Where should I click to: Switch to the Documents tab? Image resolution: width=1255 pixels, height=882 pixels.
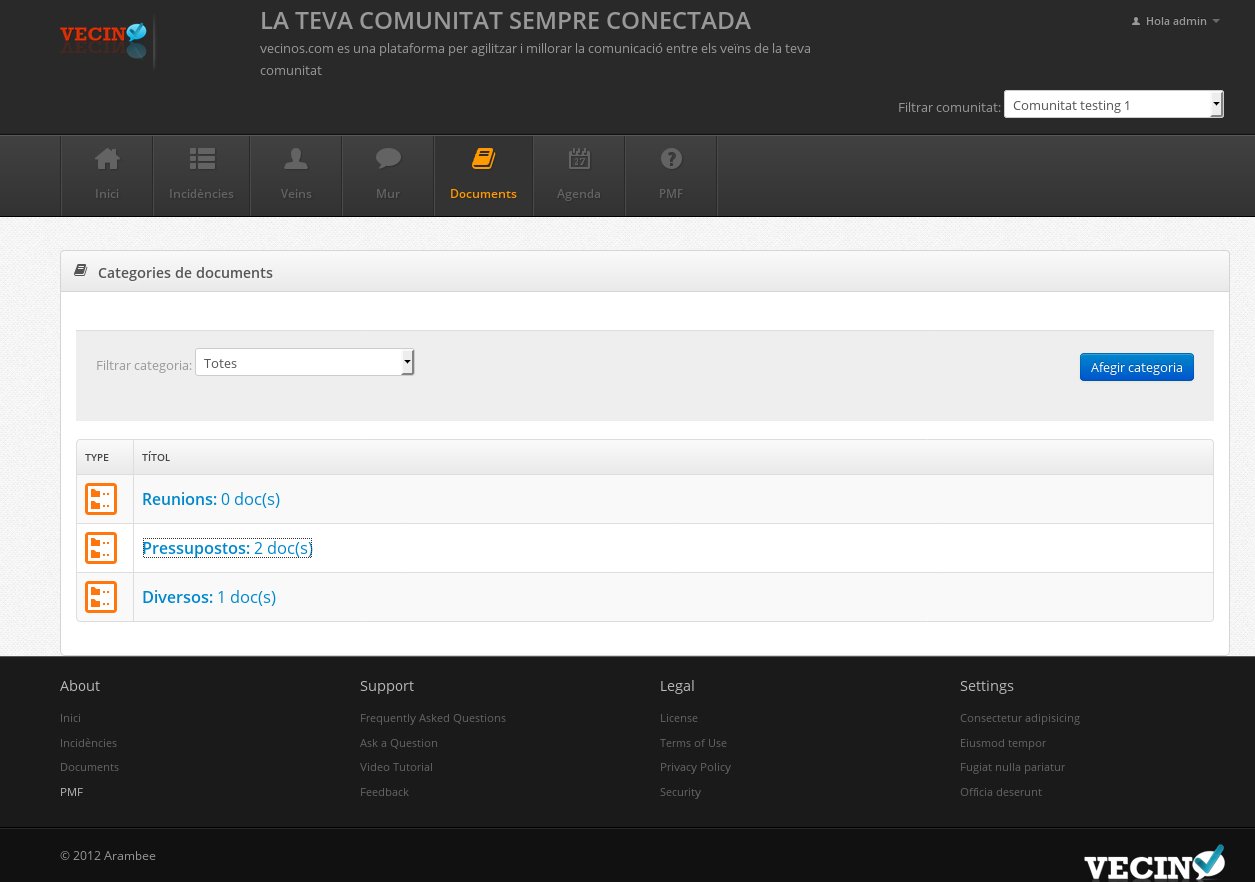tap(483, 175)
